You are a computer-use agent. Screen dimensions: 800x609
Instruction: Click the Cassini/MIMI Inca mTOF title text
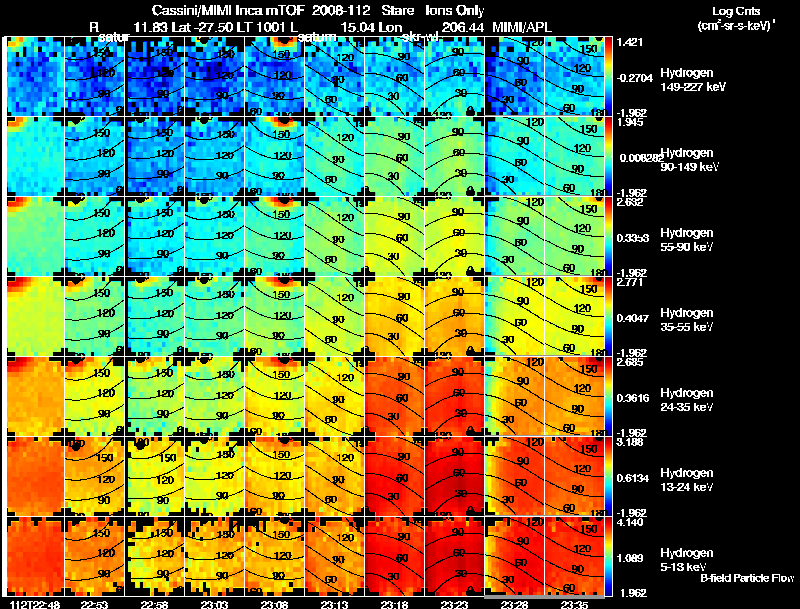228,10
